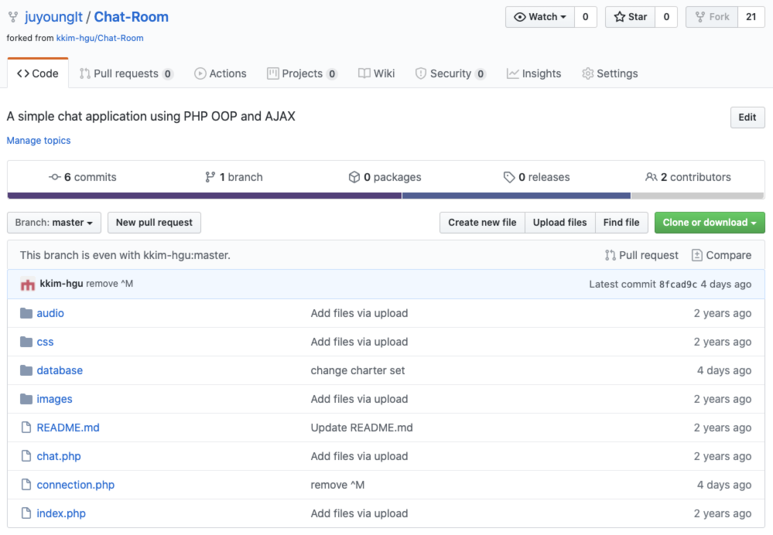Open the database folder

60,370
